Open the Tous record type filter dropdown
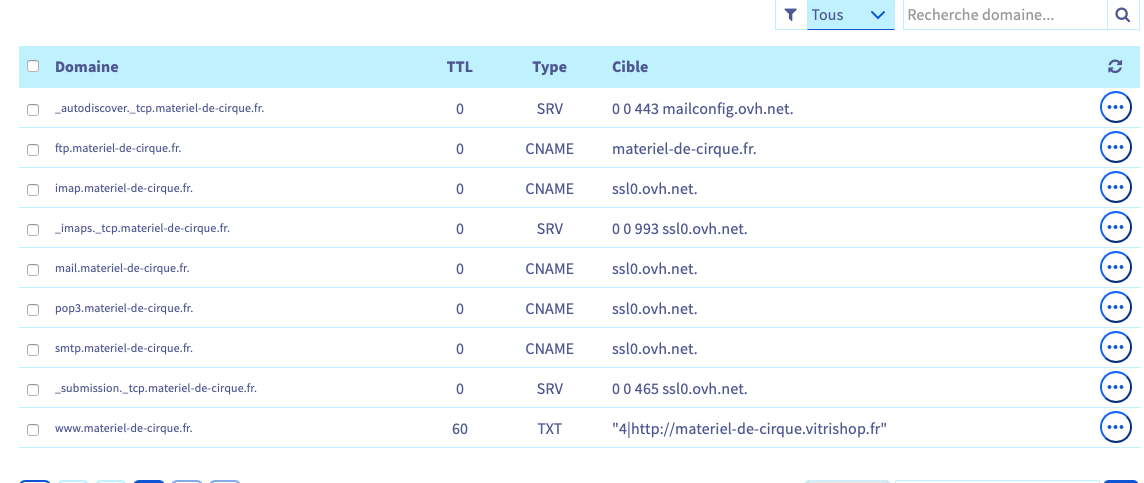 [x=850, y=15]
